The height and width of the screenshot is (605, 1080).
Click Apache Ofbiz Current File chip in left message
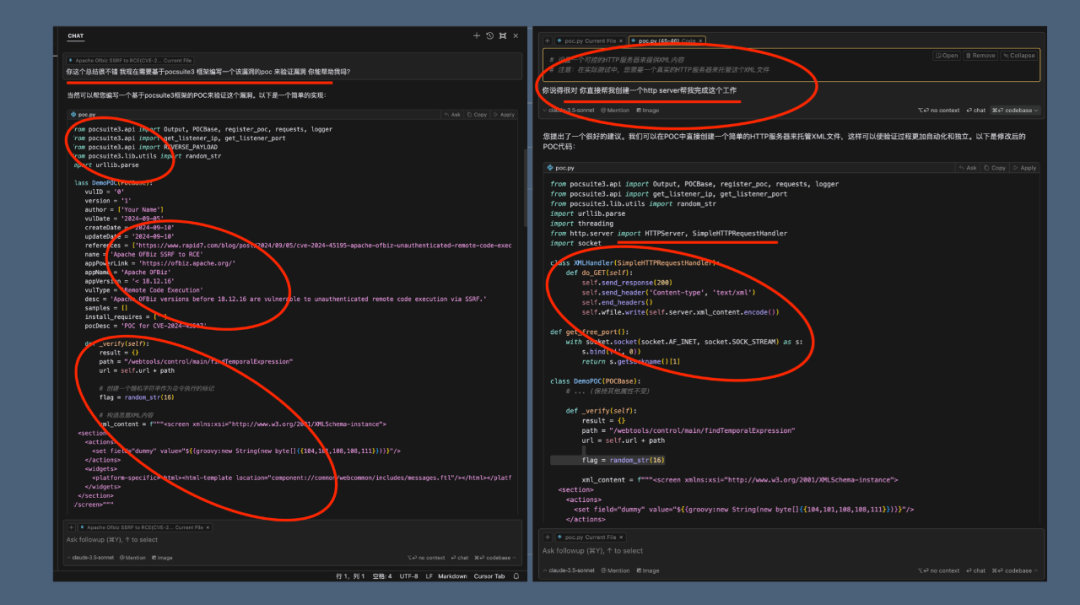[129, 61]
